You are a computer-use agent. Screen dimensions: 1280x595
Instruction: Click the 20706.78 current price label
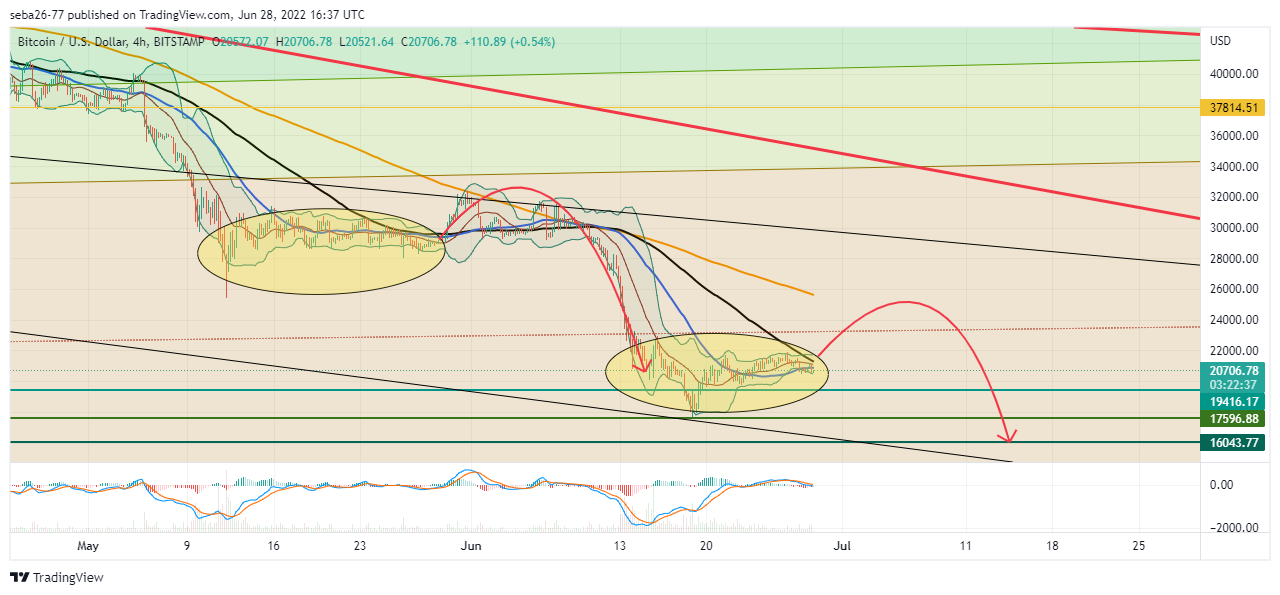click(x=1234, y=371)
